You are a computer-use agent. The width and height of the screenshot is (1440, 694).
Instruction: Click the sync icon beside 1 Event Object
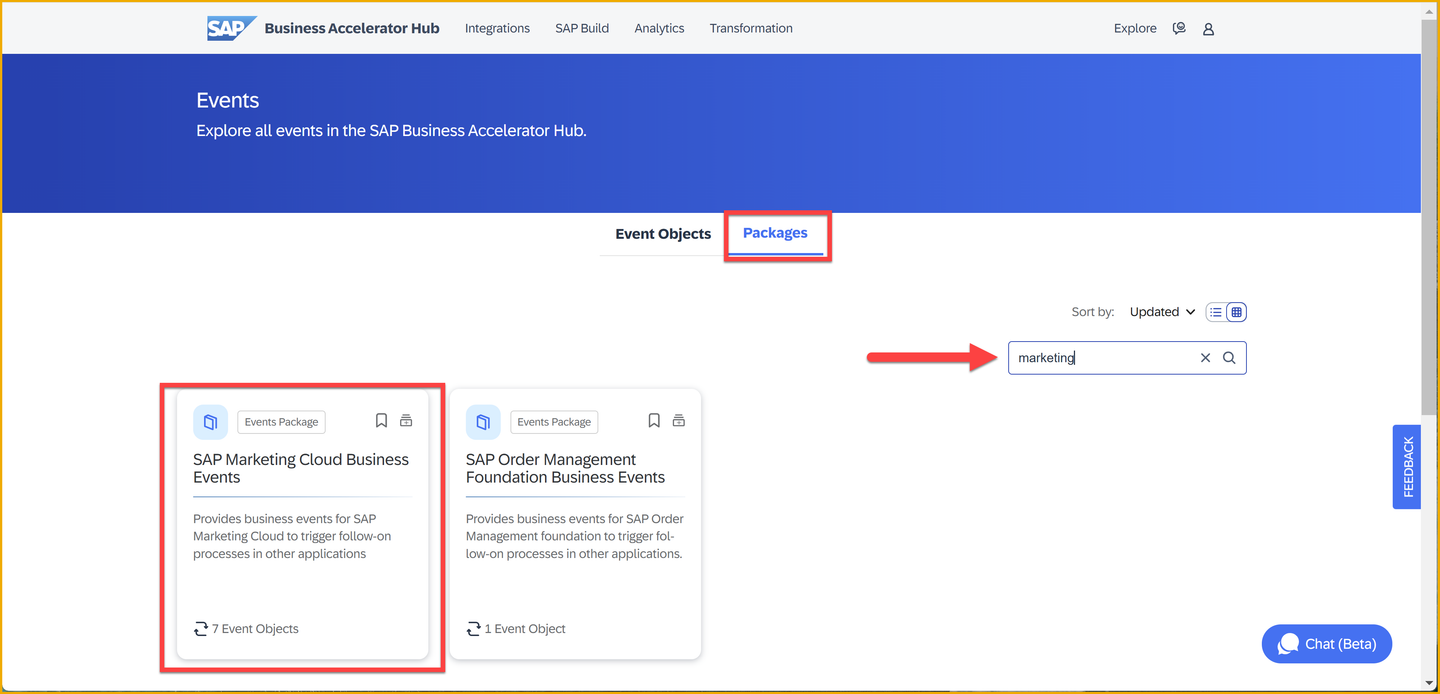[474, 629]
